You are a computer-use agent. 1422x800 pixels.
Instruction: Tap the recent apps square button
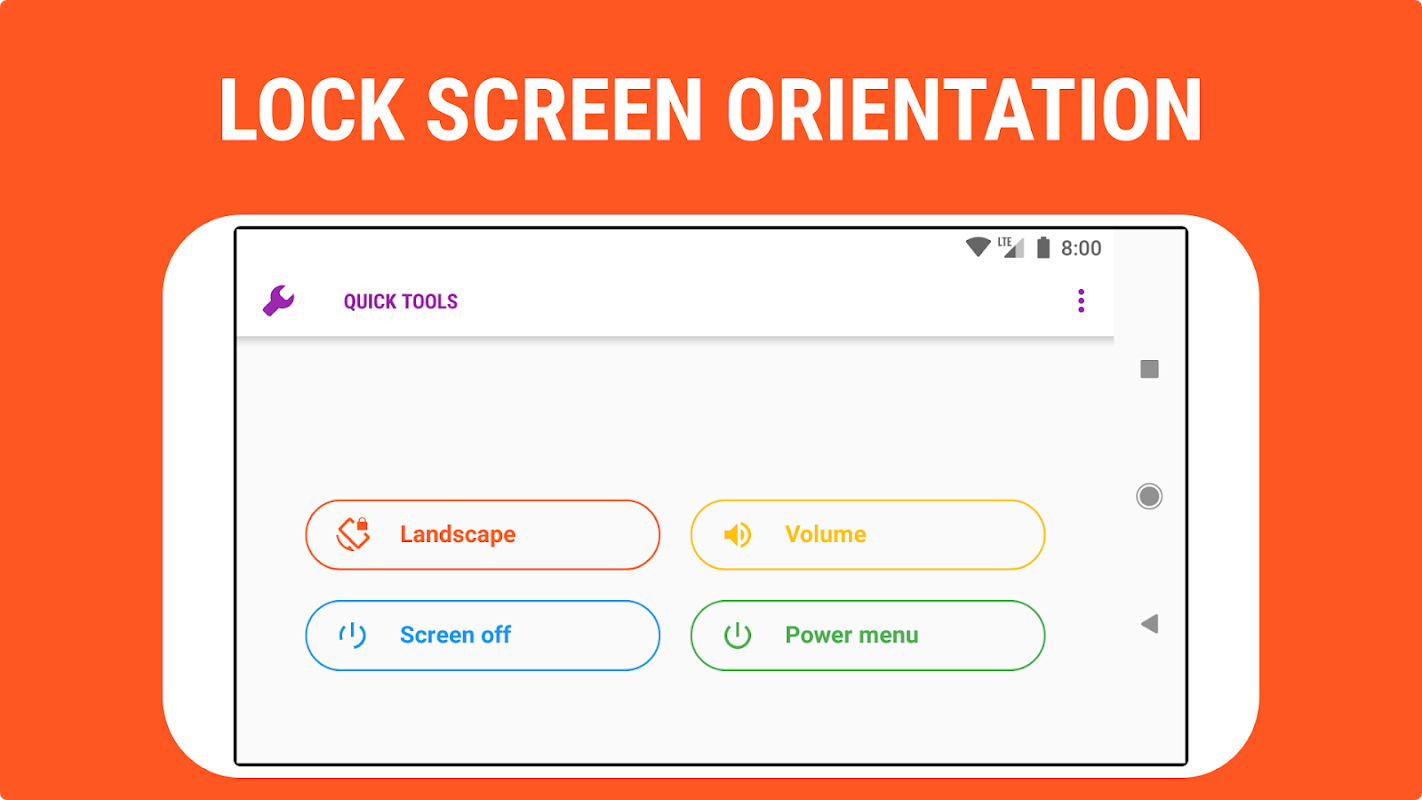click(1149, 369)
